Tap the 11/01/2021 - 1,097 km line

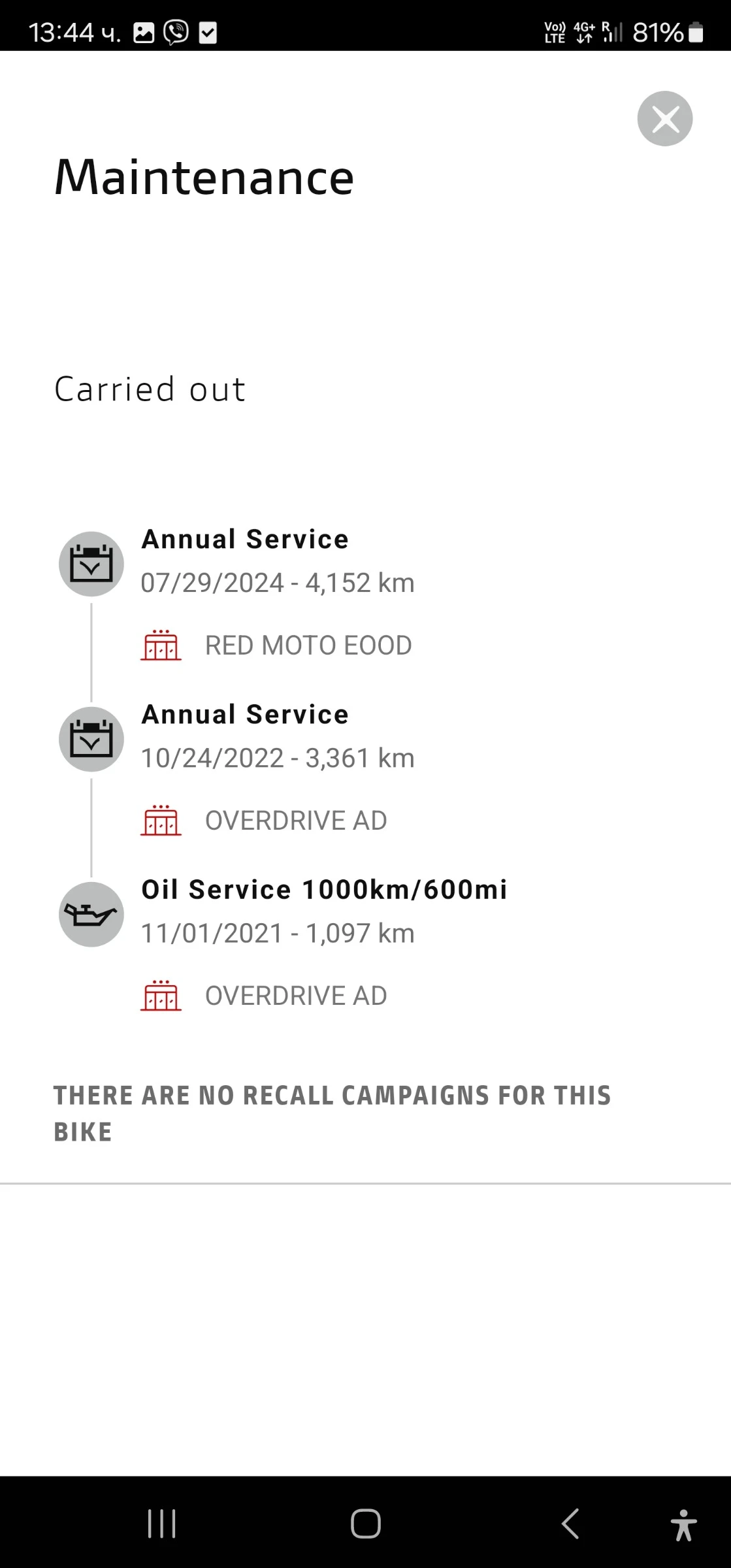[x=278, y=933]
